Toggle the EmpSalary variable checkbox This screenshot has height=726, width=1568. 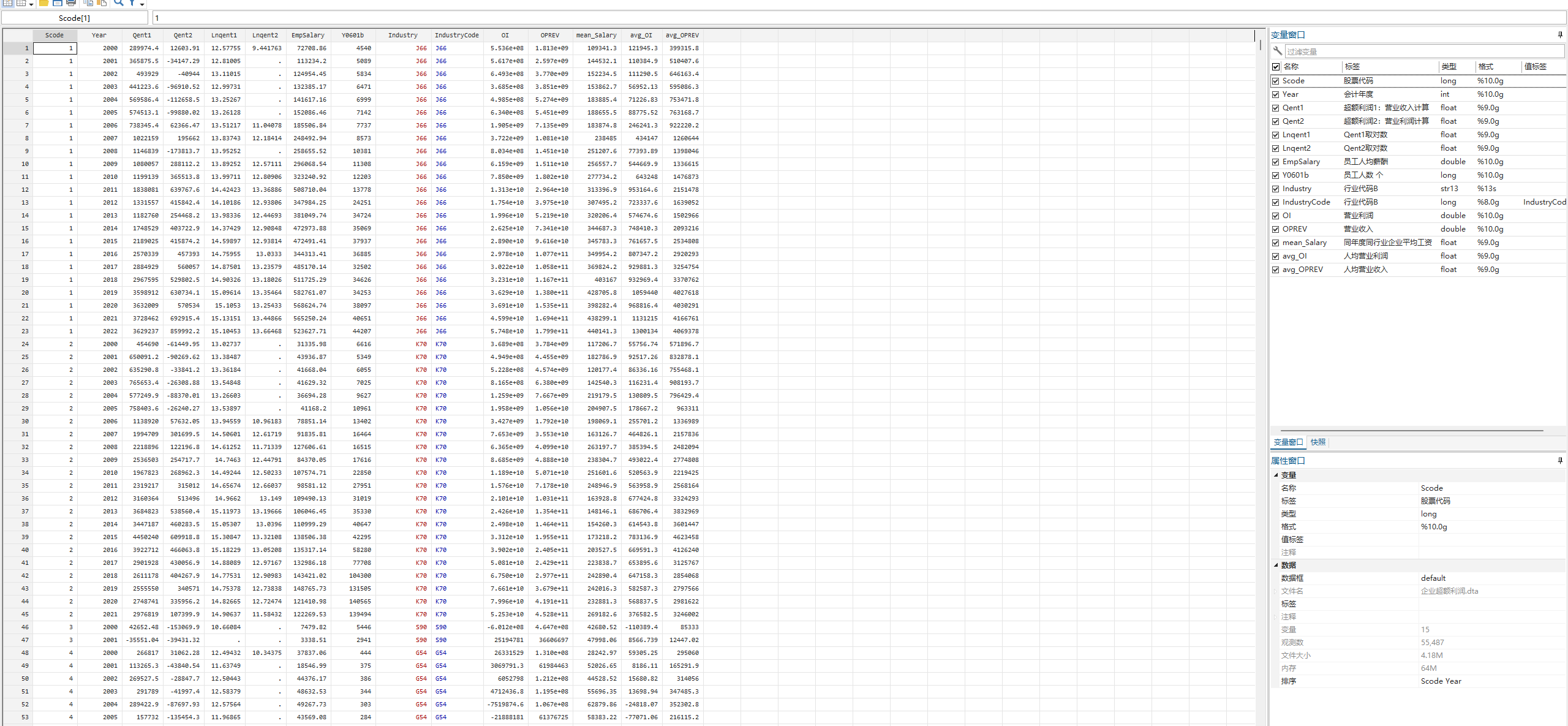pos(1276,162)
